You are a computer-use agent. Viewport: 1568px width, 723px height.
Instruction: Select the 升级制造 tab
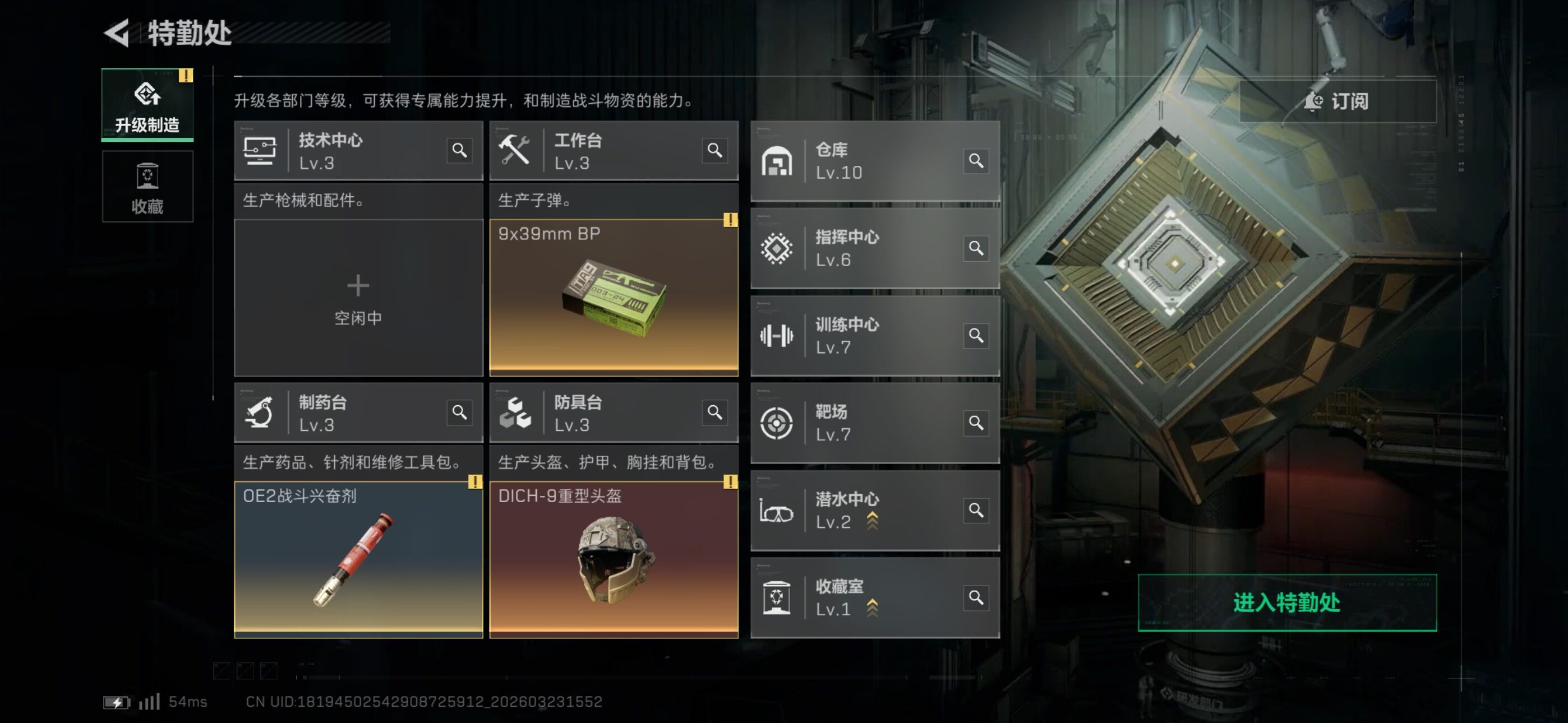coord(147,105)
